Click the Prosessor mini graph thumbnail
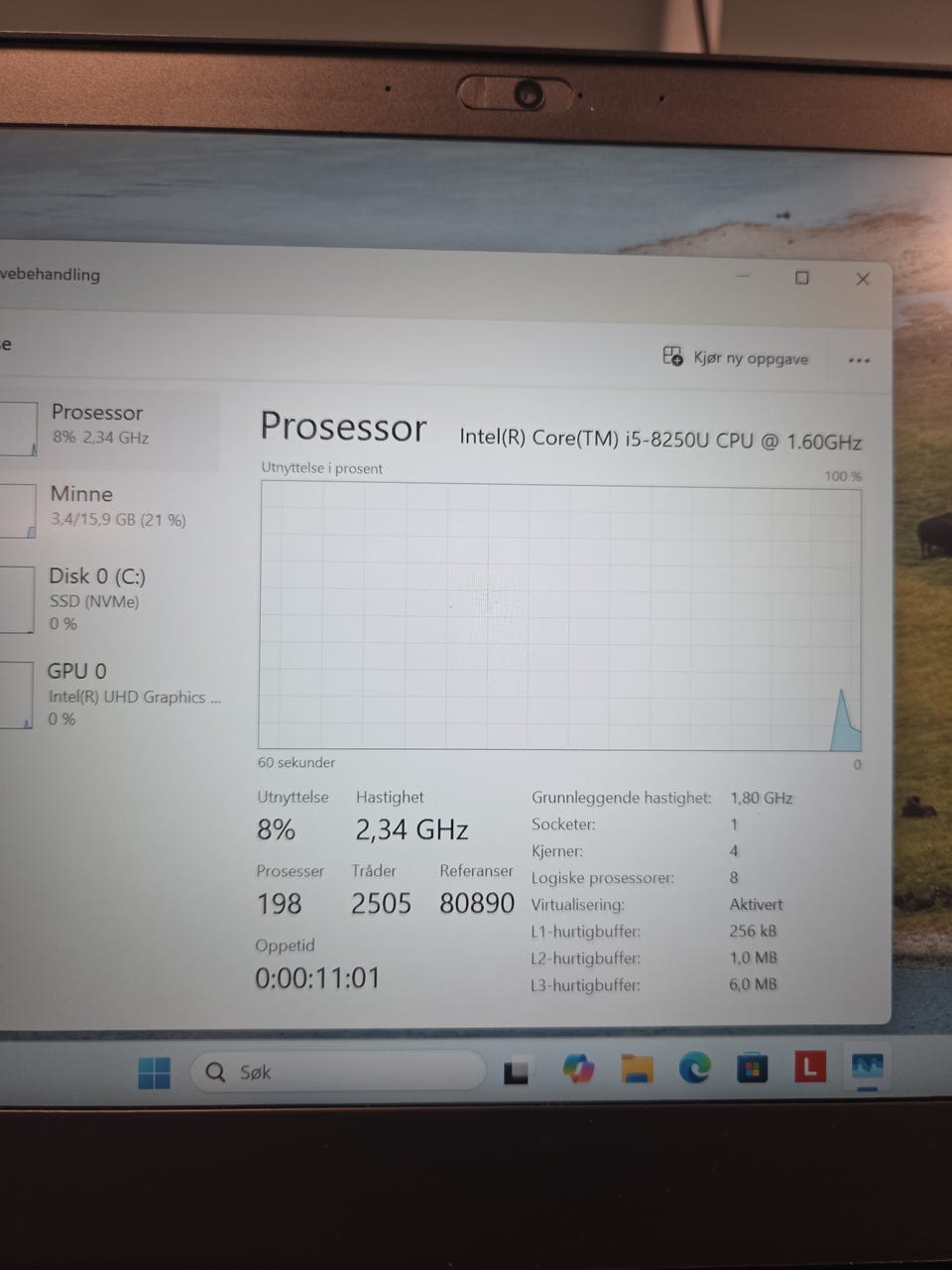This screenshot has width=952, height=1270. [x=18, y=429]
